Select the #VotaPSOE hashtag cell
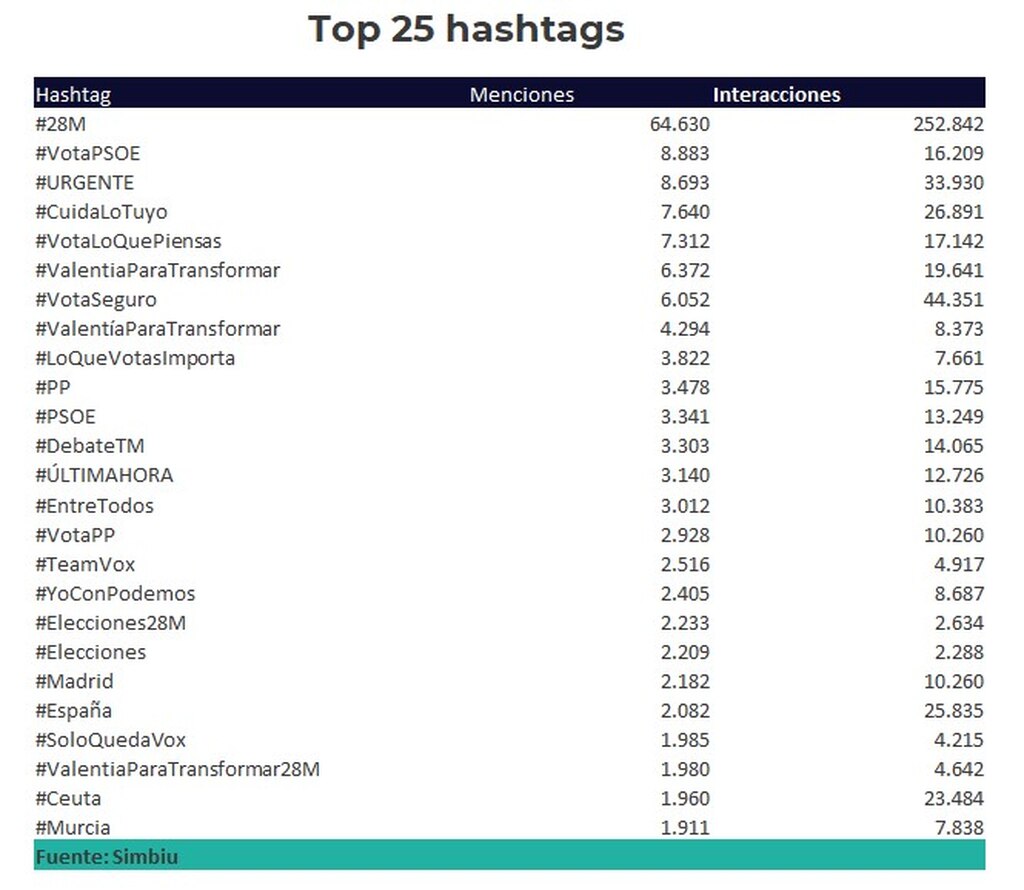Image resolution: width=1024 pixels, height=890 pixels. click(x=88, y=153)
